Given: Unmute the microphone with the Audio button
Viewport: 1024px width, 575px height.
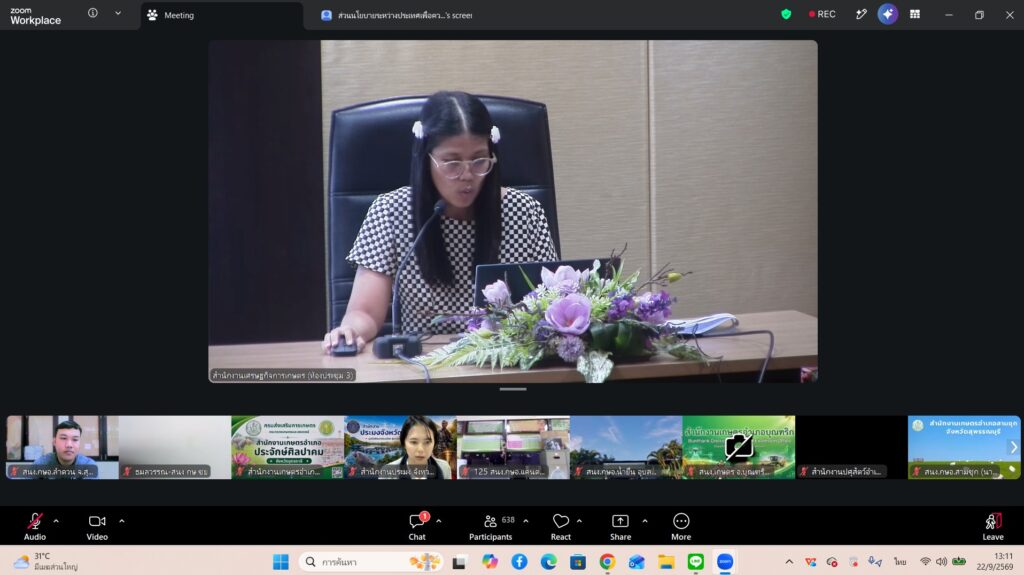Looking at the screenshot, I should (x=35, y=526).
